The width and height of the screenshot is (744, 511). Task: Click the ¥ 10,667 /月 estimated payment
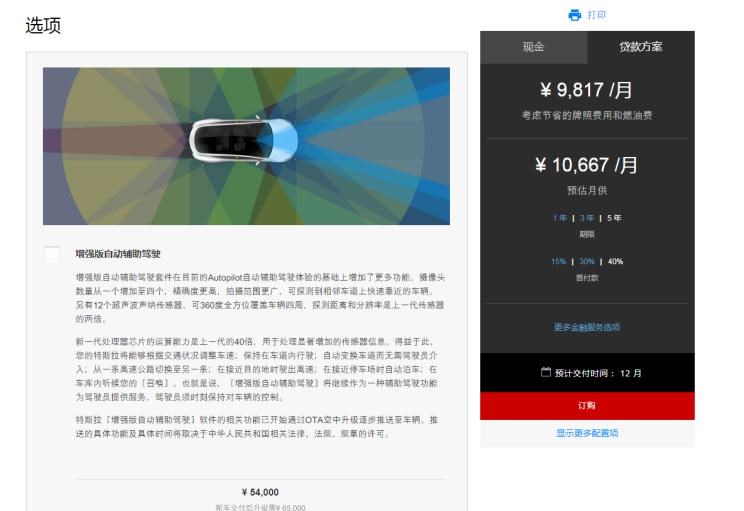pyautogui.click(x=586, y=165)
